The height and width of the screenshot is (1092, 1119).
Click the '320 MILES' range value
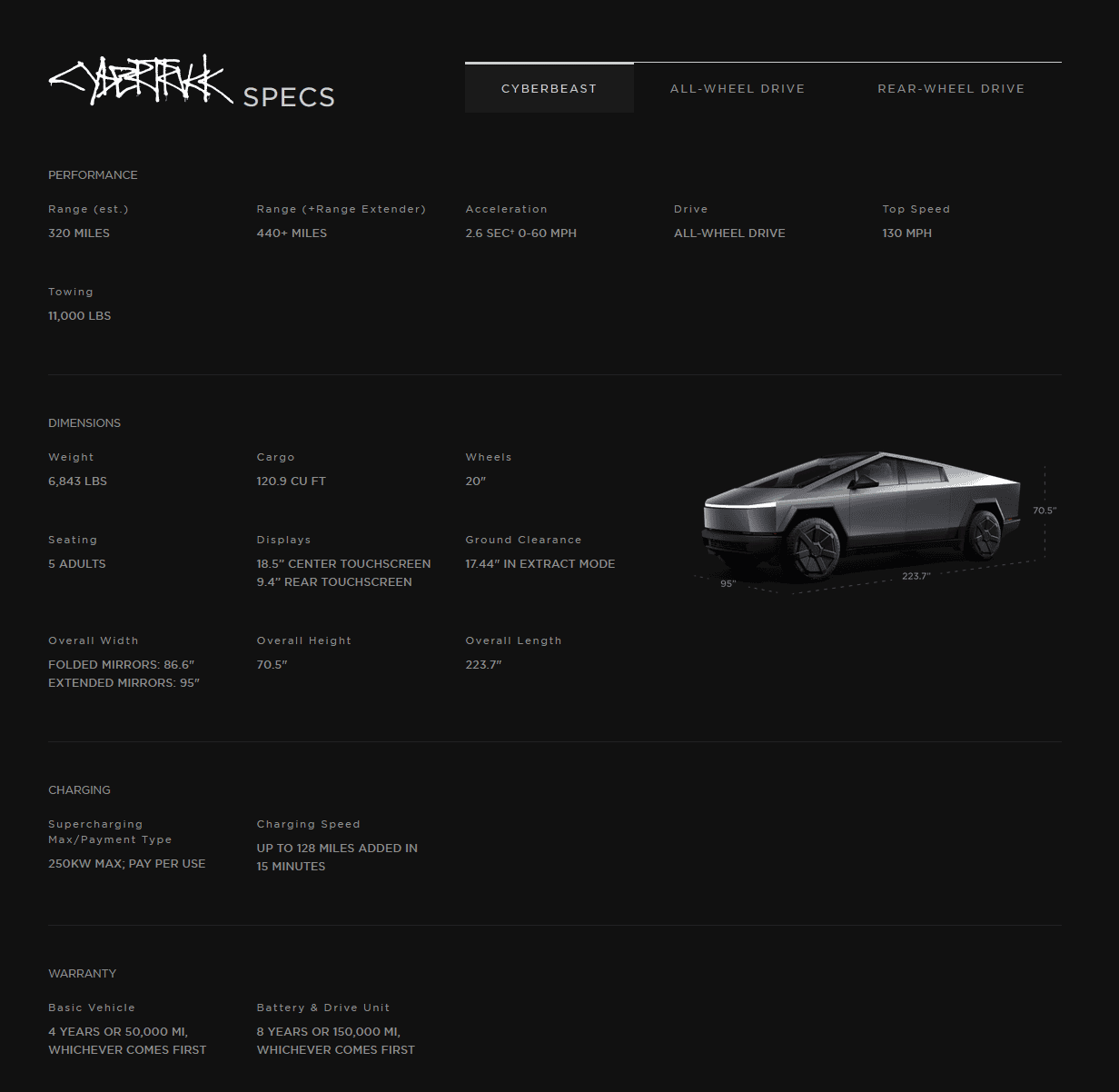click(79, 233)
